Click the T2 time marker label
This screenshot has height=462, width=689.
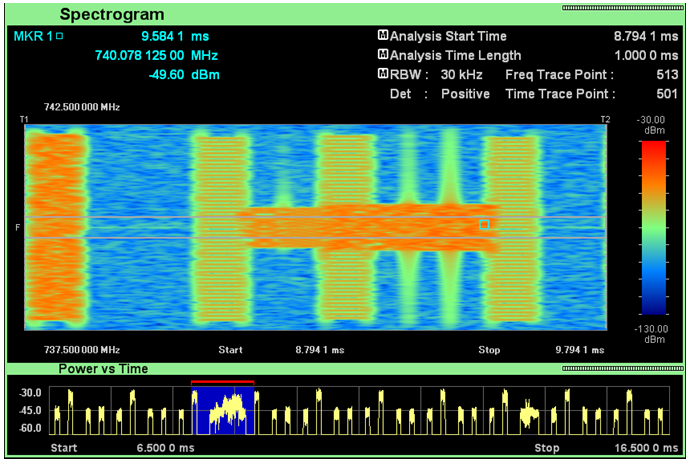tap(606, 120)
